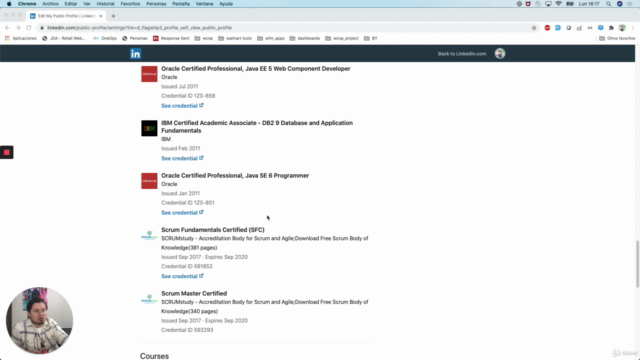Open See credential for Scrum Fundamentals Certified
Screen dimensions: 640x360
coord(182,276)
